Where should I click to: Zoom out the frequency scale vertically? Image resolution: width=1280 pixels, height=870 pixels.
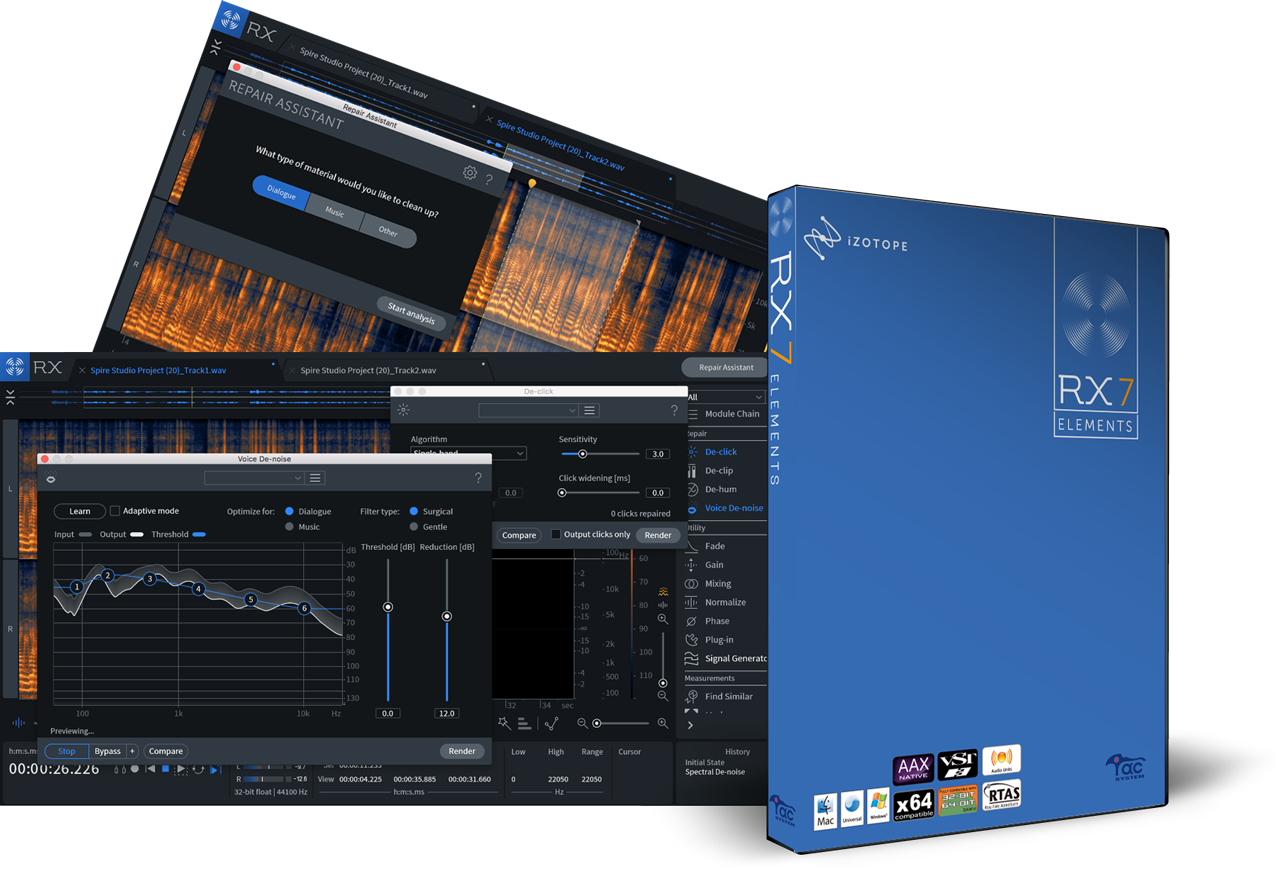663,696
